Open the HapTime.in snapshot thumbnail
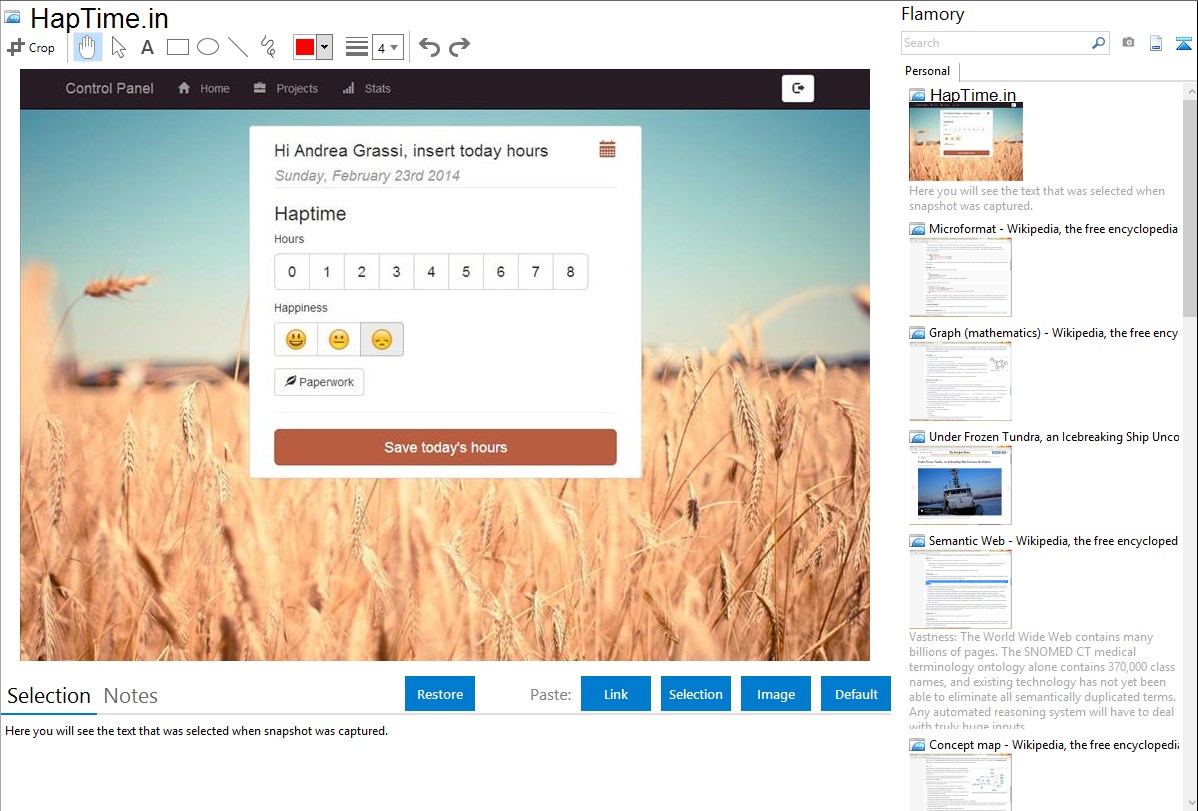The width and height of the screenshot is (1198, 811). pos(966,142)
